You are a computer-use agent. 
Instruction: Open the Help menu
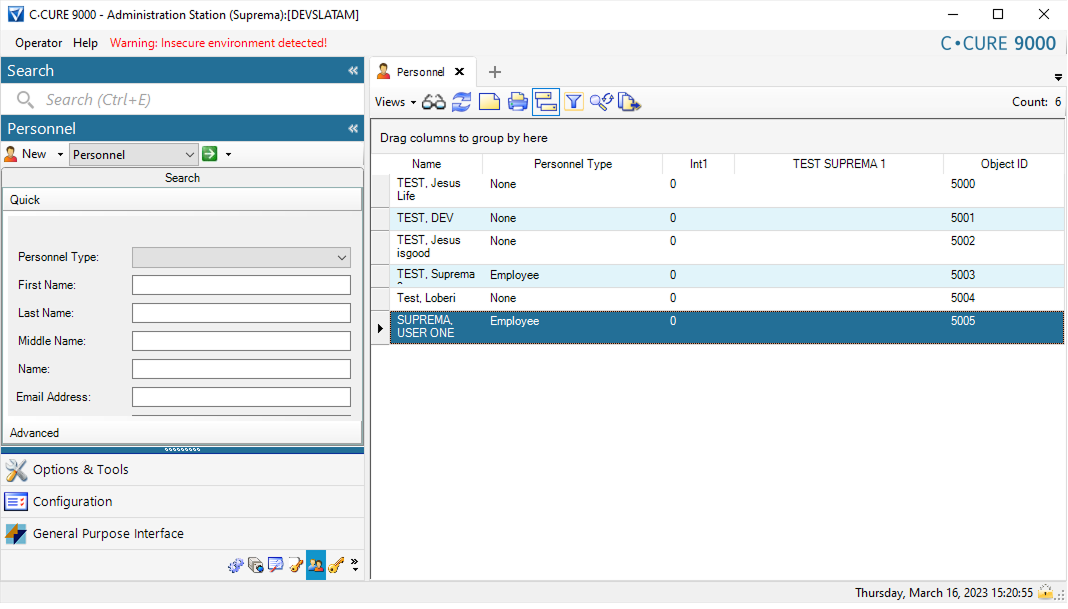86,43
